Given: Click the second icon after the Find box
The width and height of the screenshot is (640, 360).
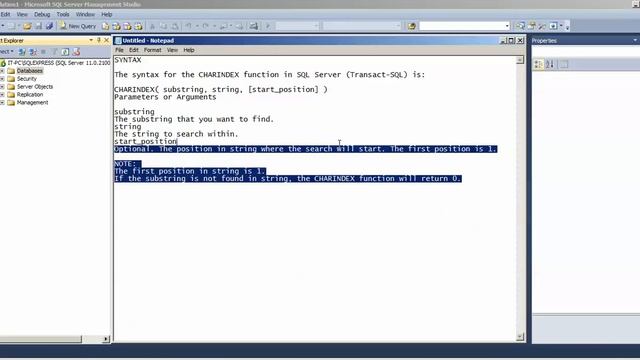Looking at the screenshot, I should pos(531,26).
